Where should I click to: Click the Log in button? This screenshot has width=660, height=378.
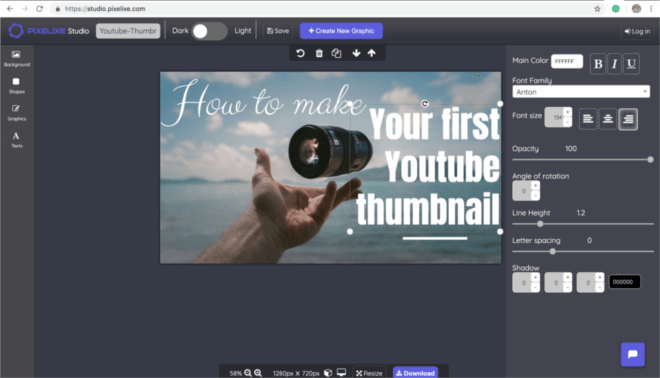[637, 31]
